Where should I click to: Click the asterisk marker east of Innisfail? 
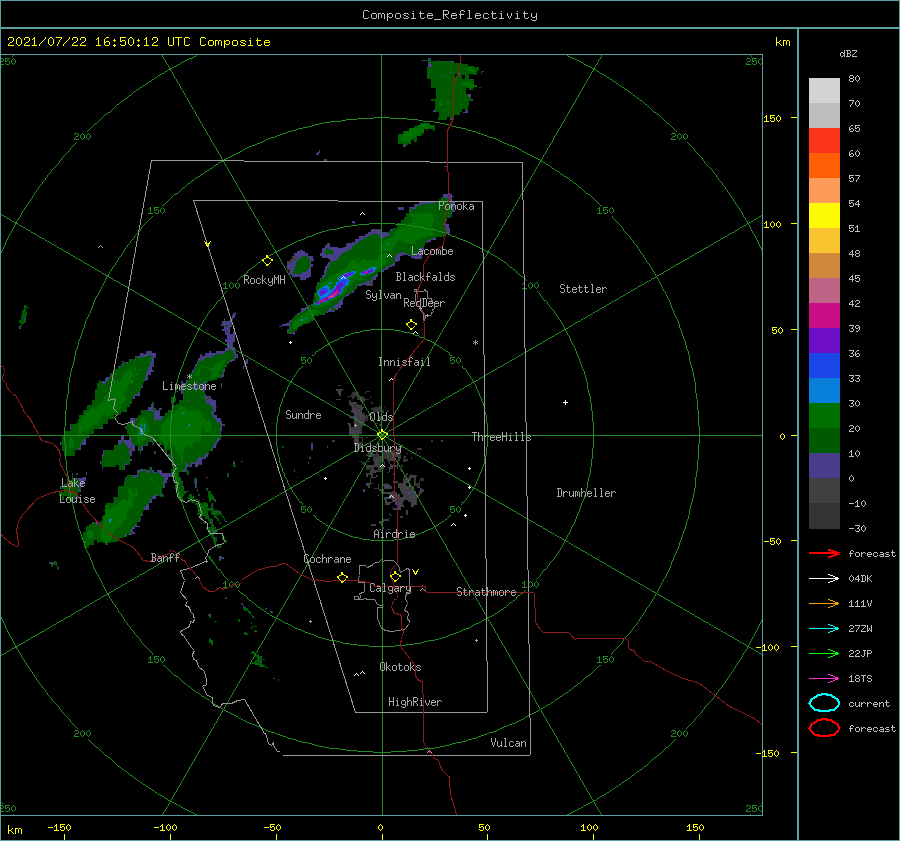pos(475,343)
